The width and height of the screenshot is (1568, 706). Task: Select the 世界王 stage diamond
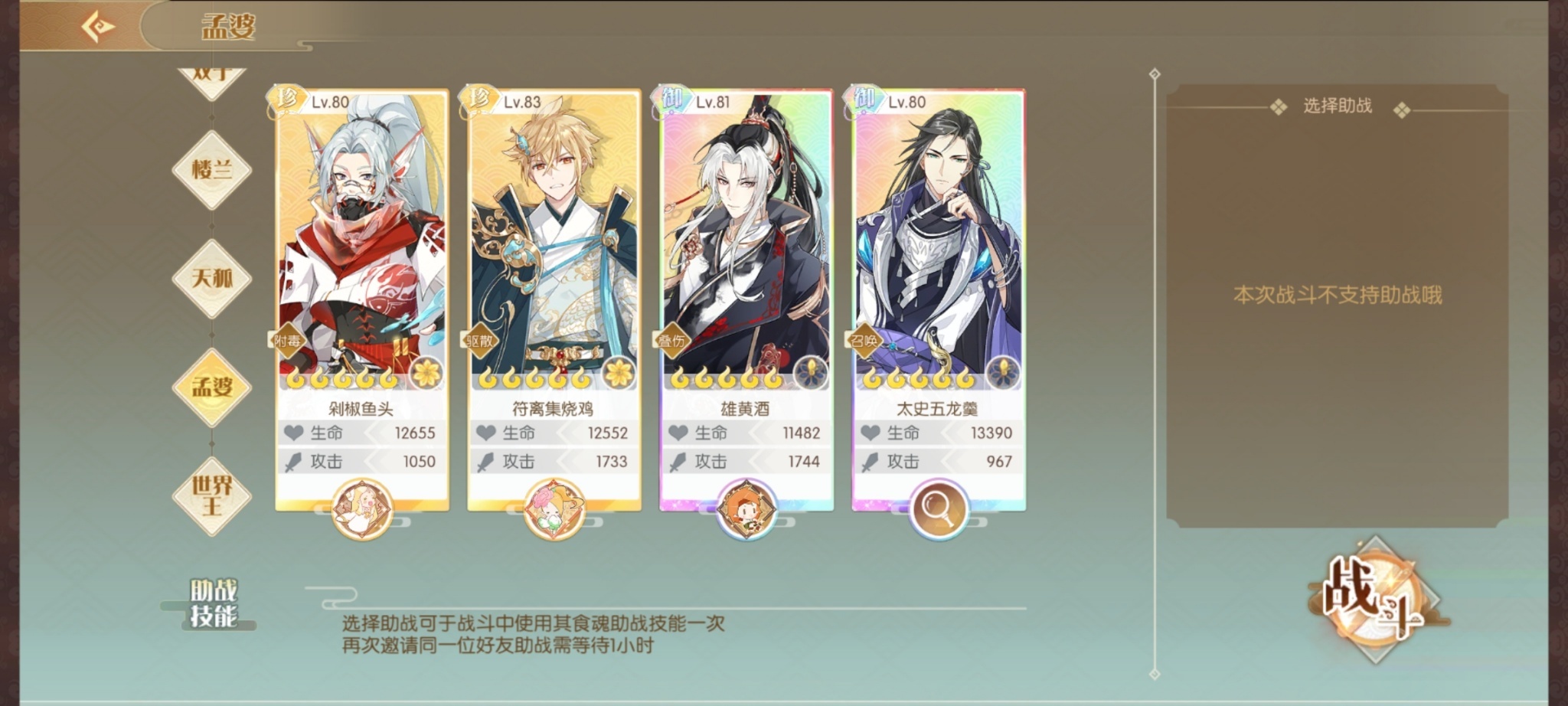[212, 495]
